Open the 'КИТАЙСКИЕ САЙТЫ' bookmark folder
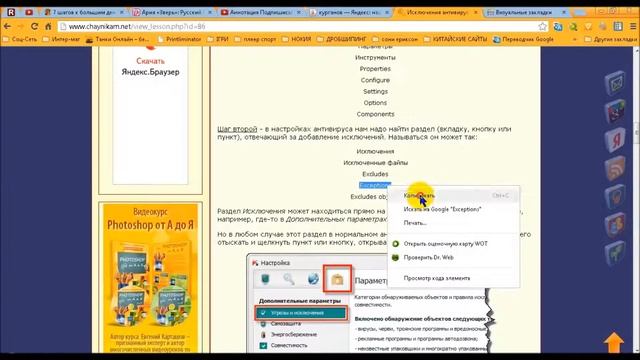640x360 pixels. [456, 39]
